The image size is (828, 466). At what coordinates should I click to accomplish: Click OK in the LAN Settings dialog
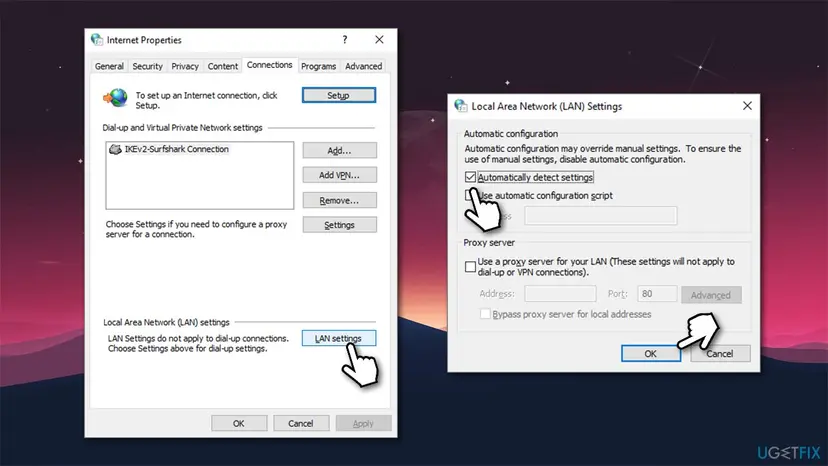tap(651, 353)
